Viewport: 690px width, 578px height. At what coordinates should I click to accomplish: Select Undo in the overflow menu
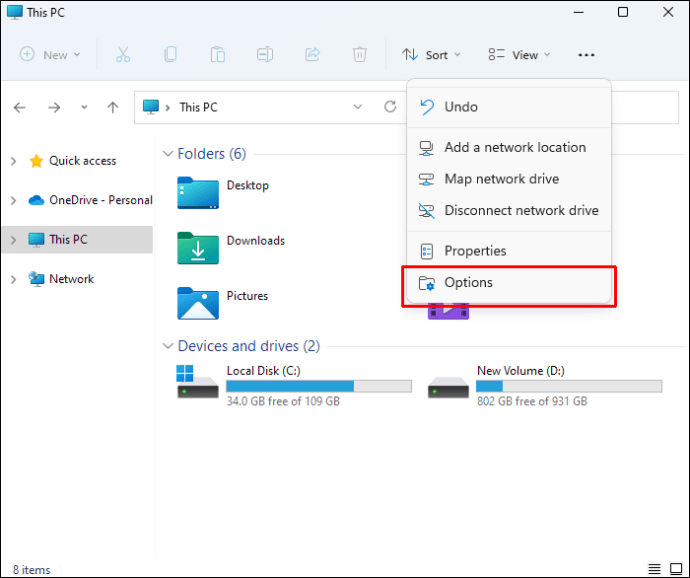[460, 107]
